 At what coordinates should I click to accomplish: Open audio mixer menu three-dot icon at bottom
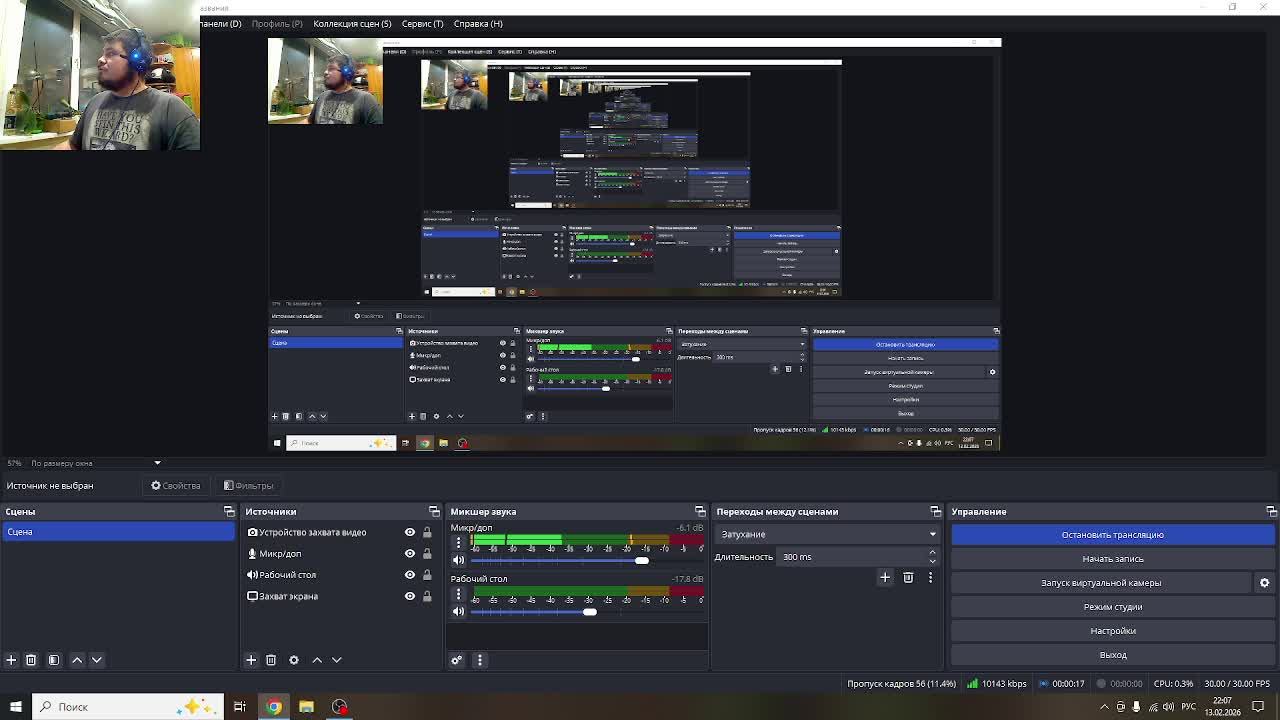coord(479,660)
